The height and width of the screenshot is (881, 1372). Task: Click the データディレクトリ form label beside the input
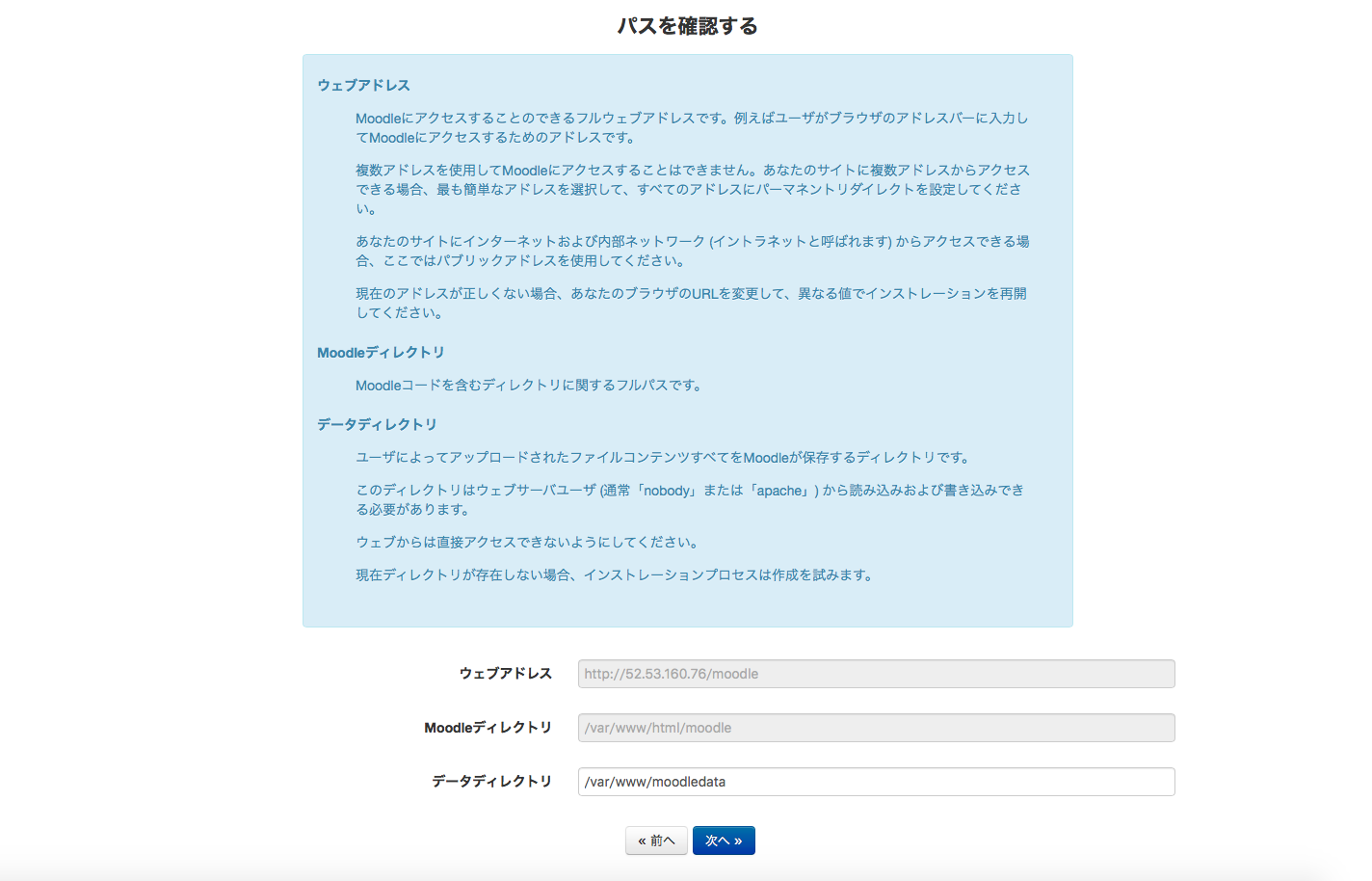coord(491,782)
